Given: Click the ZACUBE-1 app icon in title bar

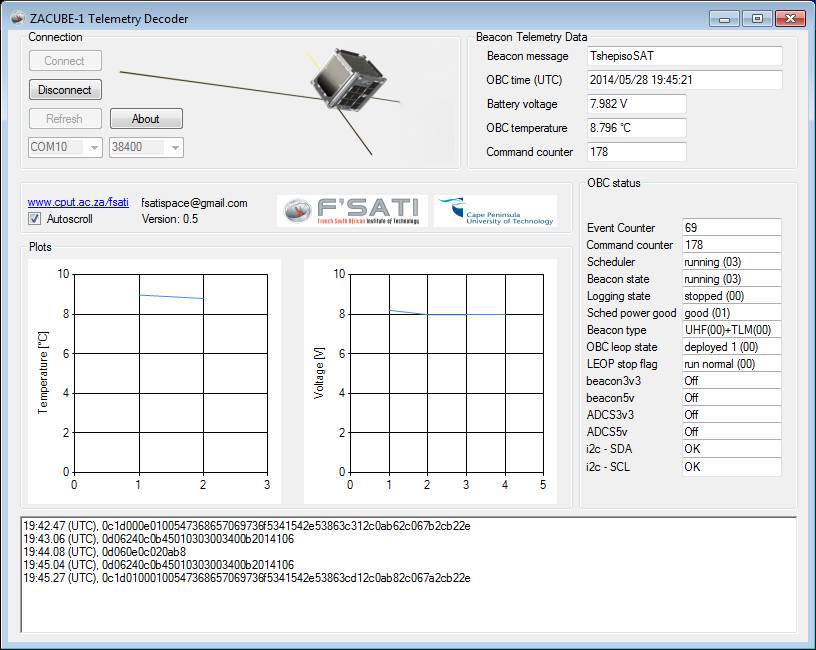Looking at the screenshot, I should [x=17, y=18].
